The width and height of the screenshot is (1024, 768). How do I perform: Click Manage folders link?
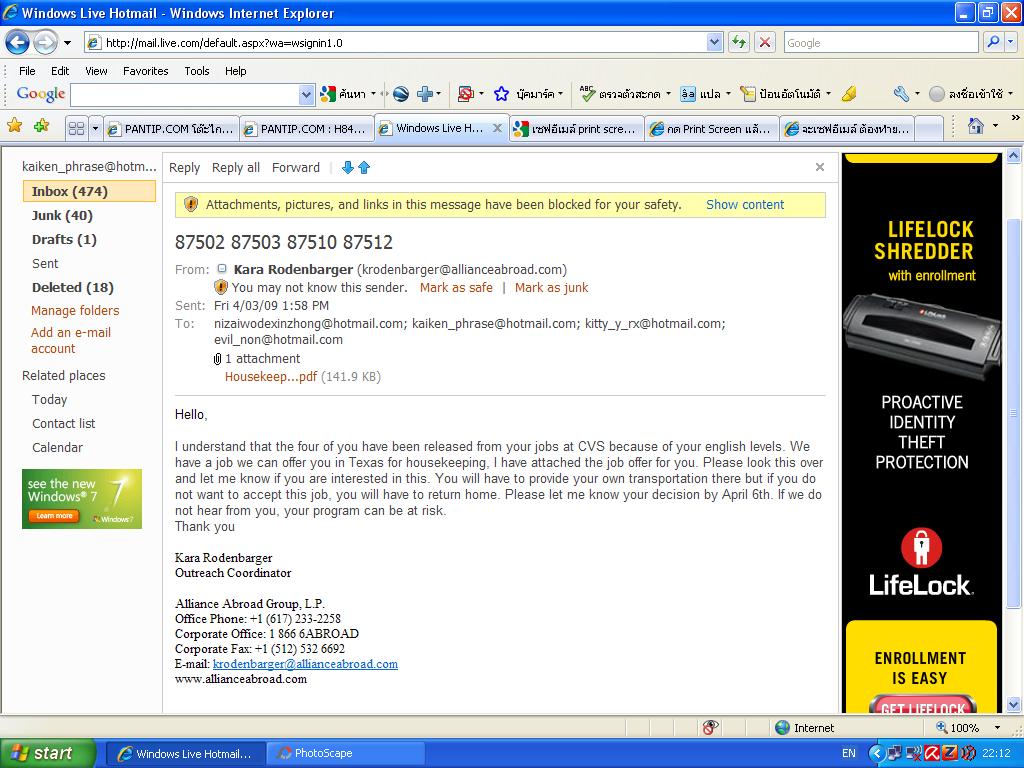(x=75, y=310)
